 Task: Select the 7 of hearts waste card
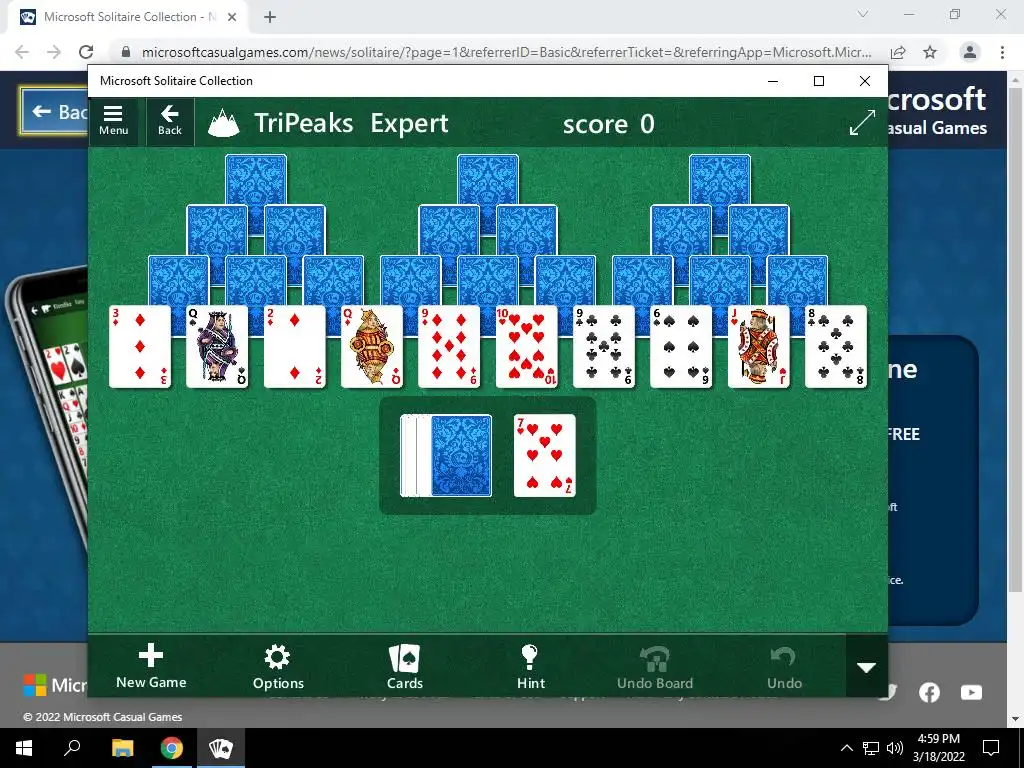click(x=545, y=455)
